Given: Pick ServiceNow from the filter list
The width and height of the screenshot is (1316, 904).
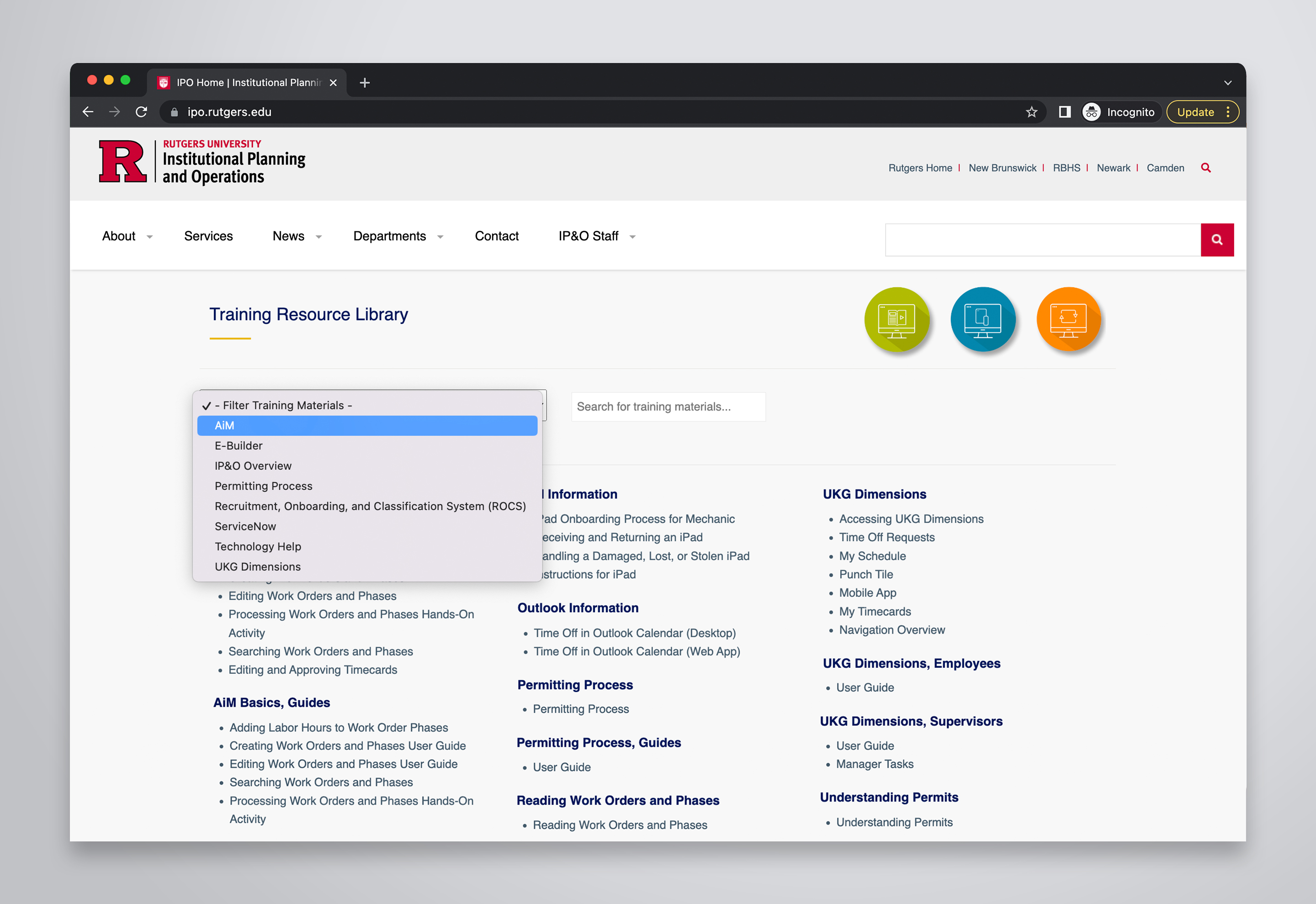Looking at the screenshot, I should [367, 527].
